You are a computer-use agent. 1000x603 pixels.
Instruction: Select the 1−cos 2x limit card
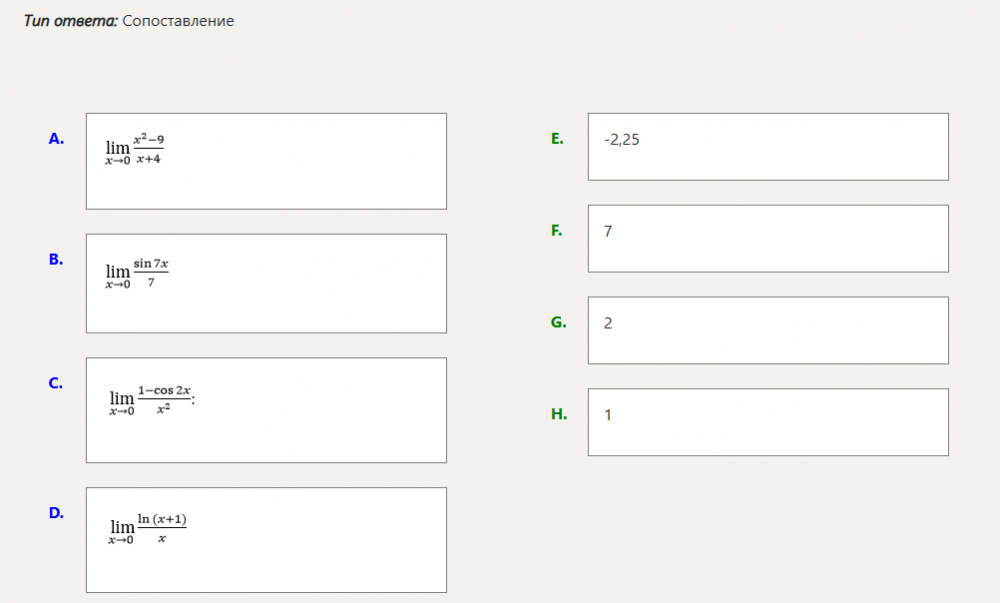coord(266,410)
